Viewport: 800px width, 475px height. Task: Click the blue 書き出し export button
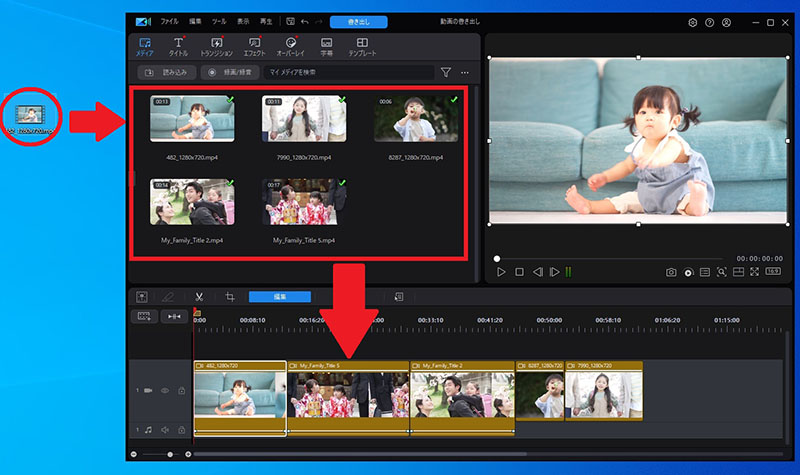(359, 22)
